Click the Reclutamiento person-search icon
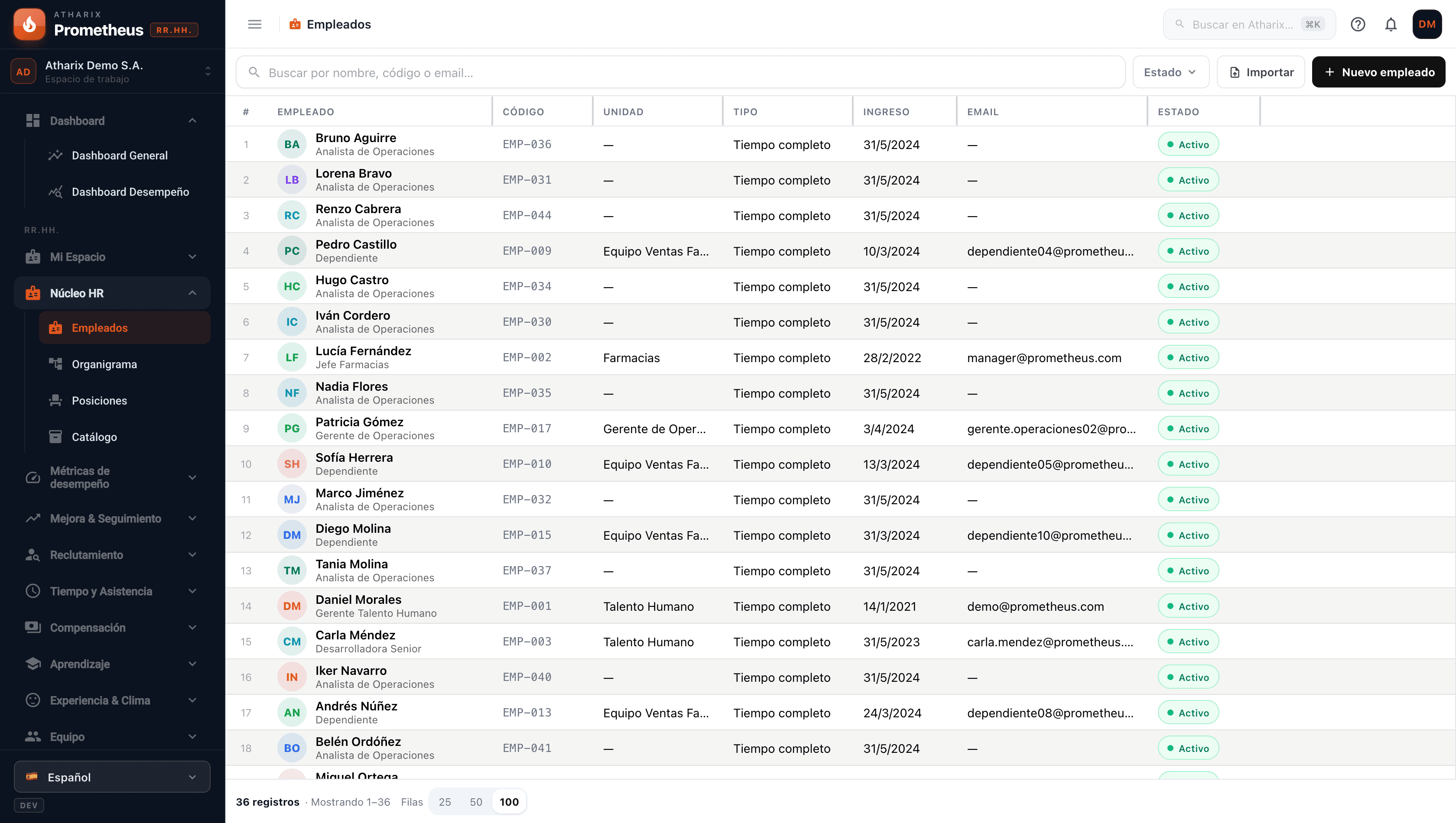1456x823 pixels. 33,554
